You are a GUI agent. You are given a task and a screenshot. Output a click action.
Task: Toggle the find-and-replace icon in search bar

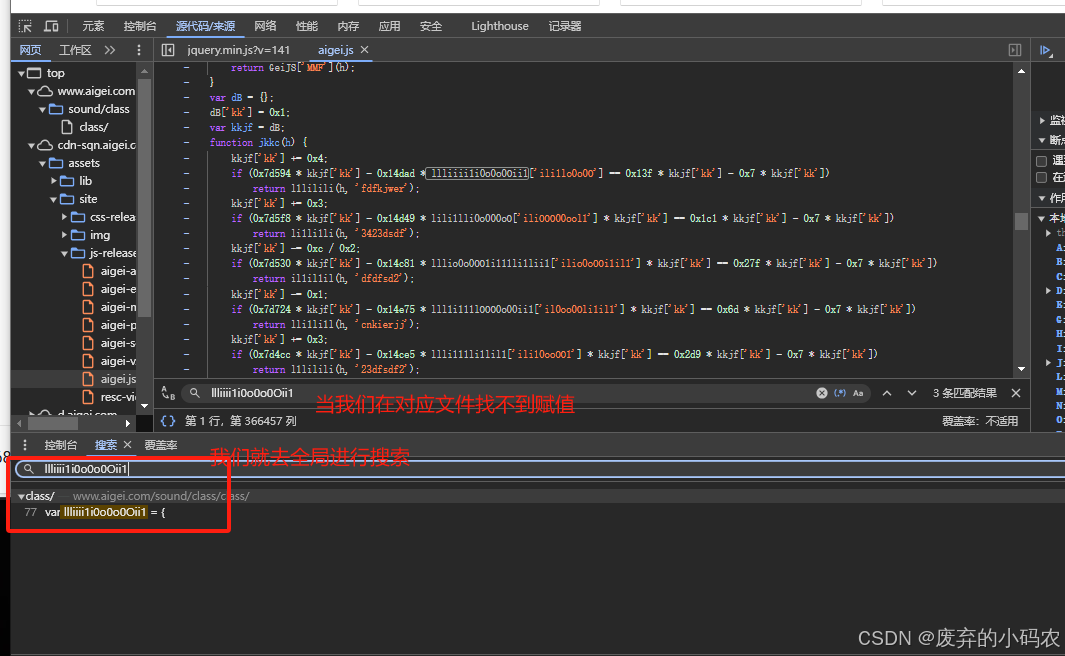click(x=168, y=393)
